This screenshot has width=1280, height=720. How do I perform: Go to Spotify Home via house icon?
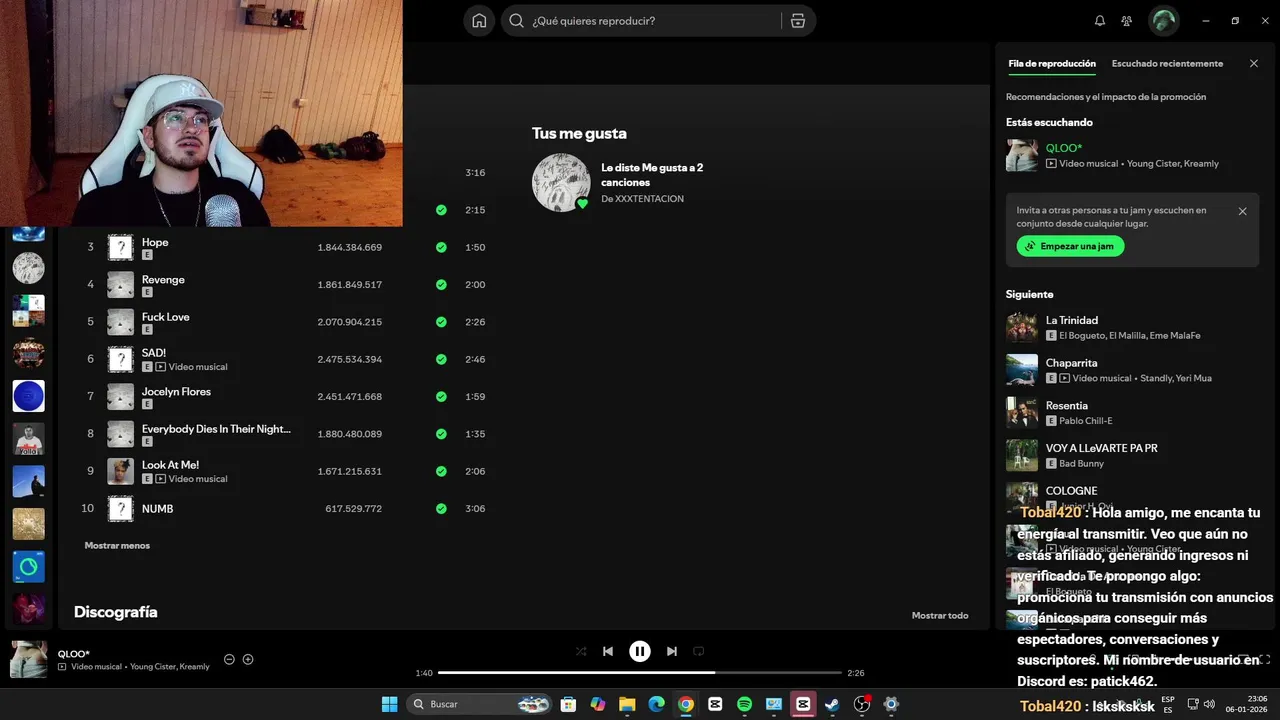click(479, 21)
